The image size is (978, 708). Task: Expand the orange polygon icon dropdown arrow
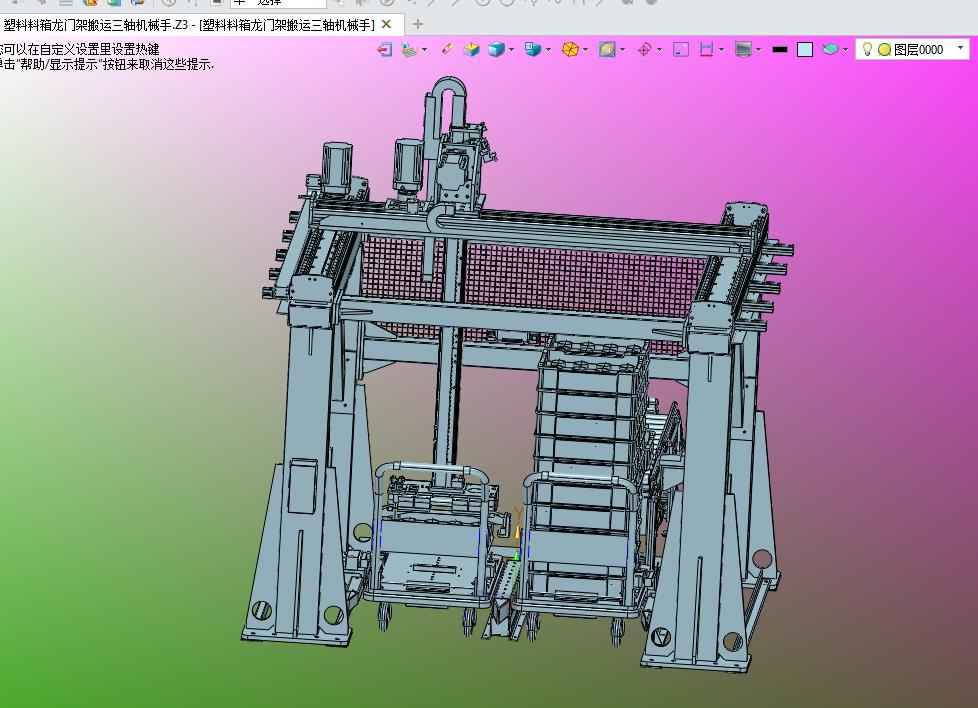[x=586, y=49]
